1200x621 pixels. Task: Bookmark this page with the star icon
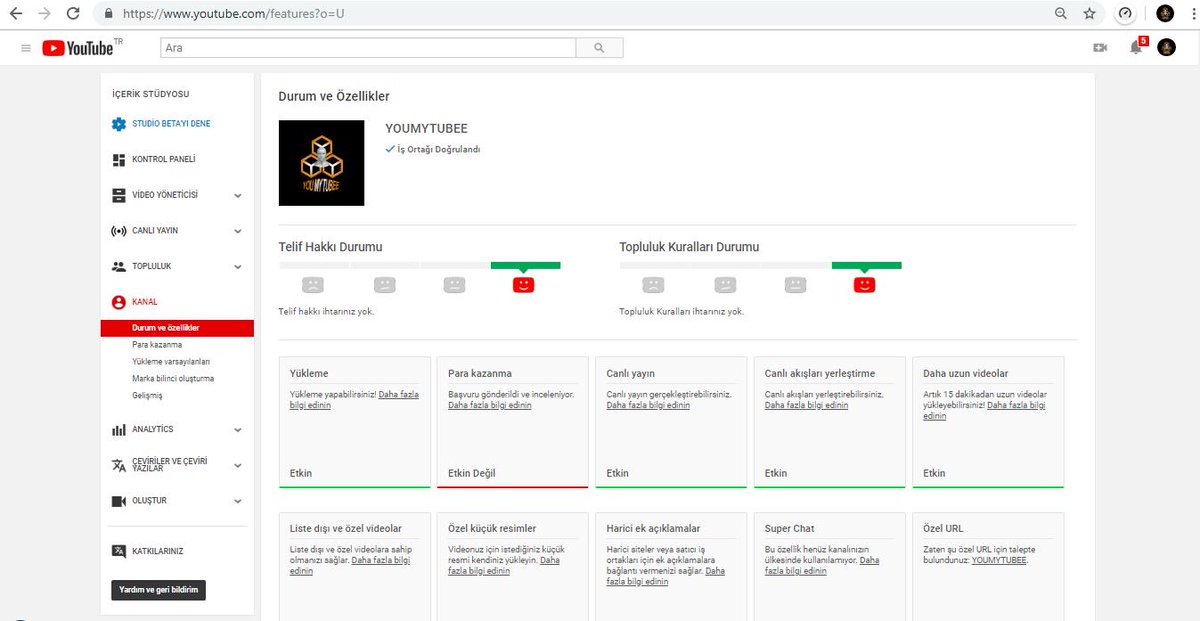(x=1089, y=14)
